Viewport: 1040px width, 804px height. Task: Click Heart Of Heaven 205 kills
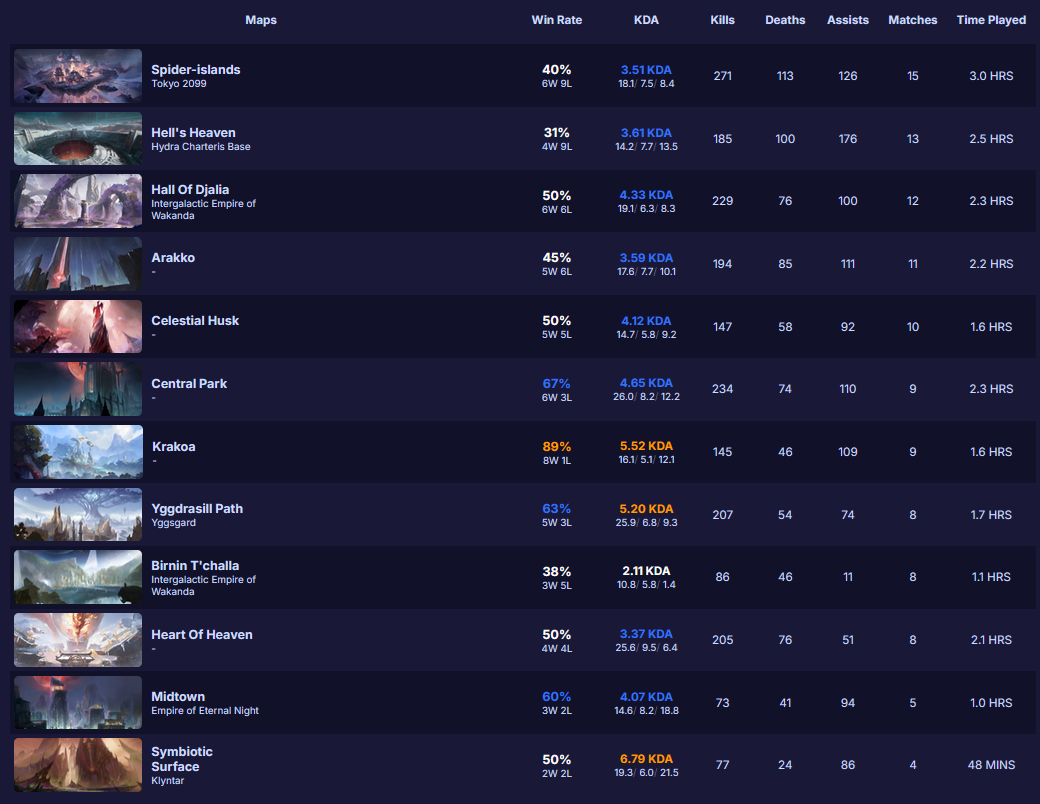tap(722, 639)
